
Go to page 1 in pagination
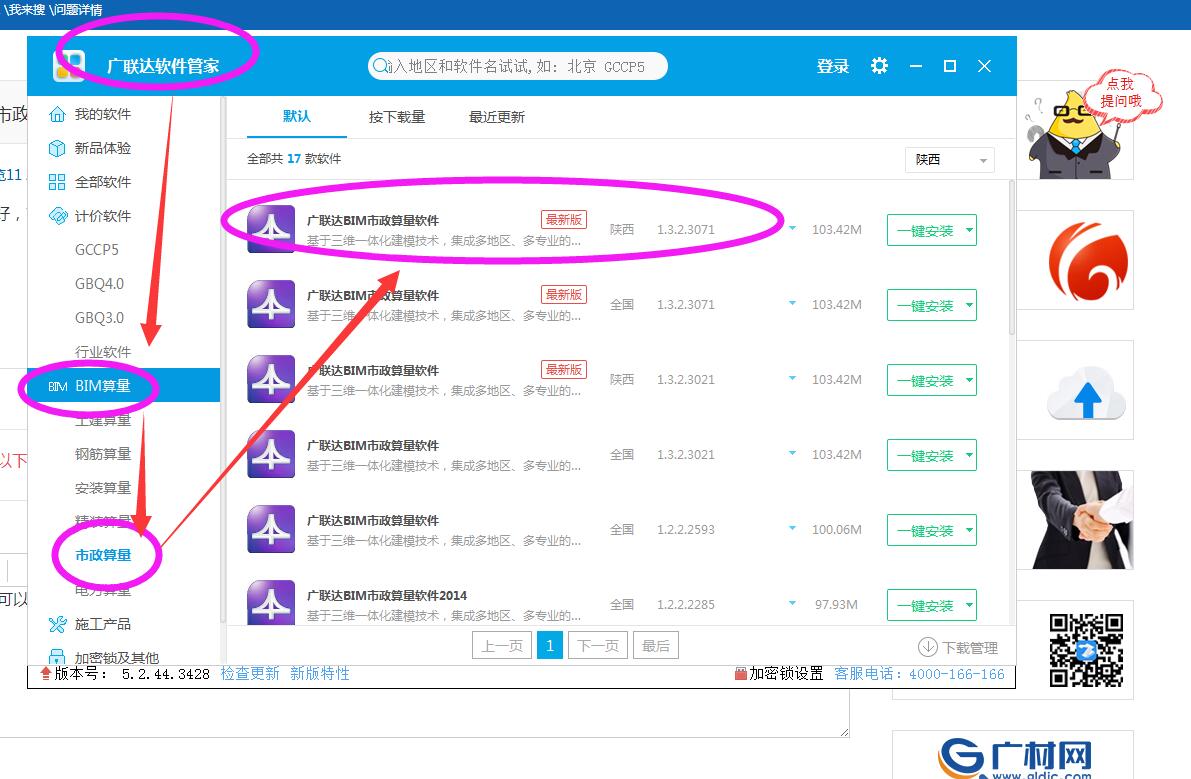(x=550, y=645)
